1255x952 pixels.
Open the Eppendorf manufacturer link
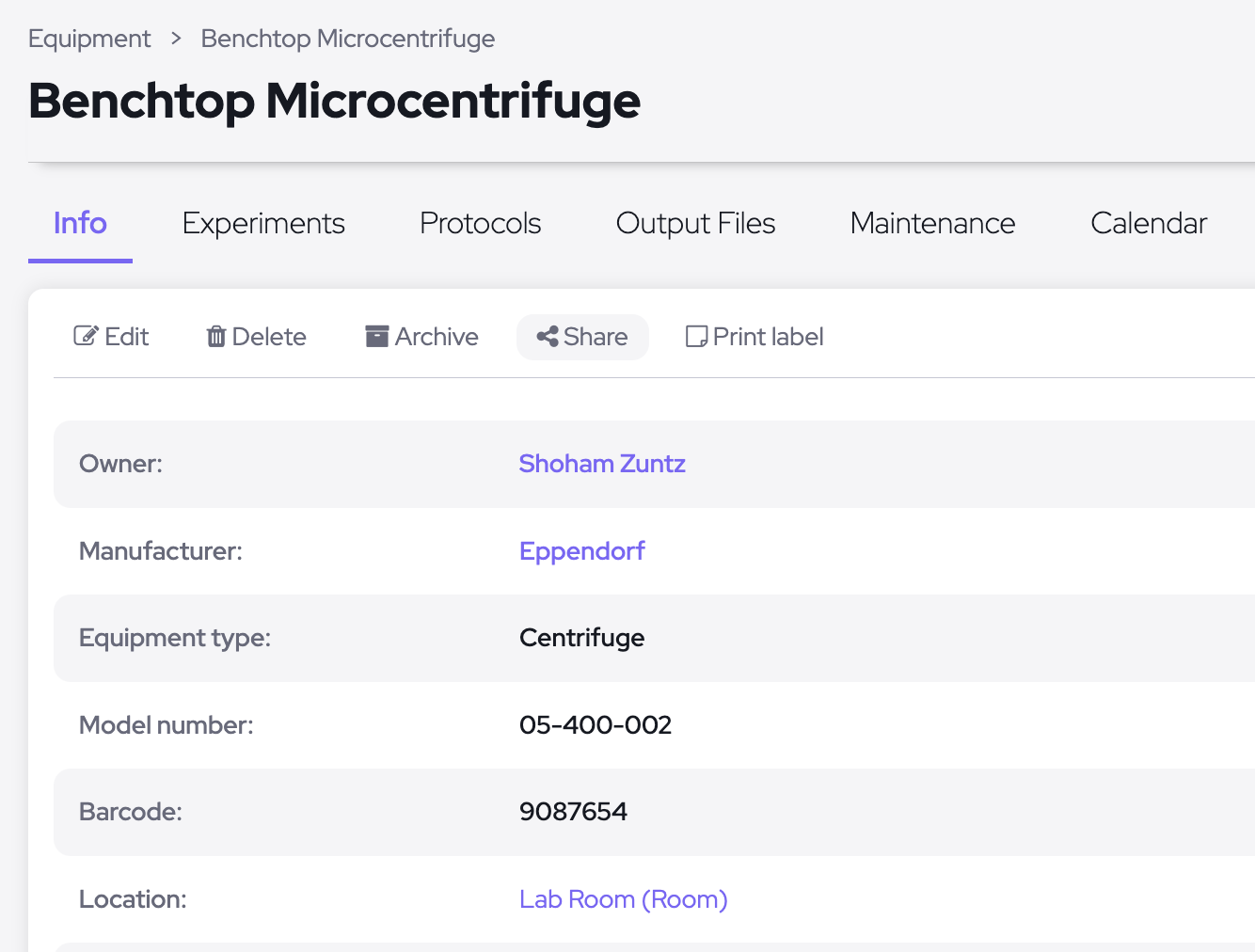(x=581, y=550)
